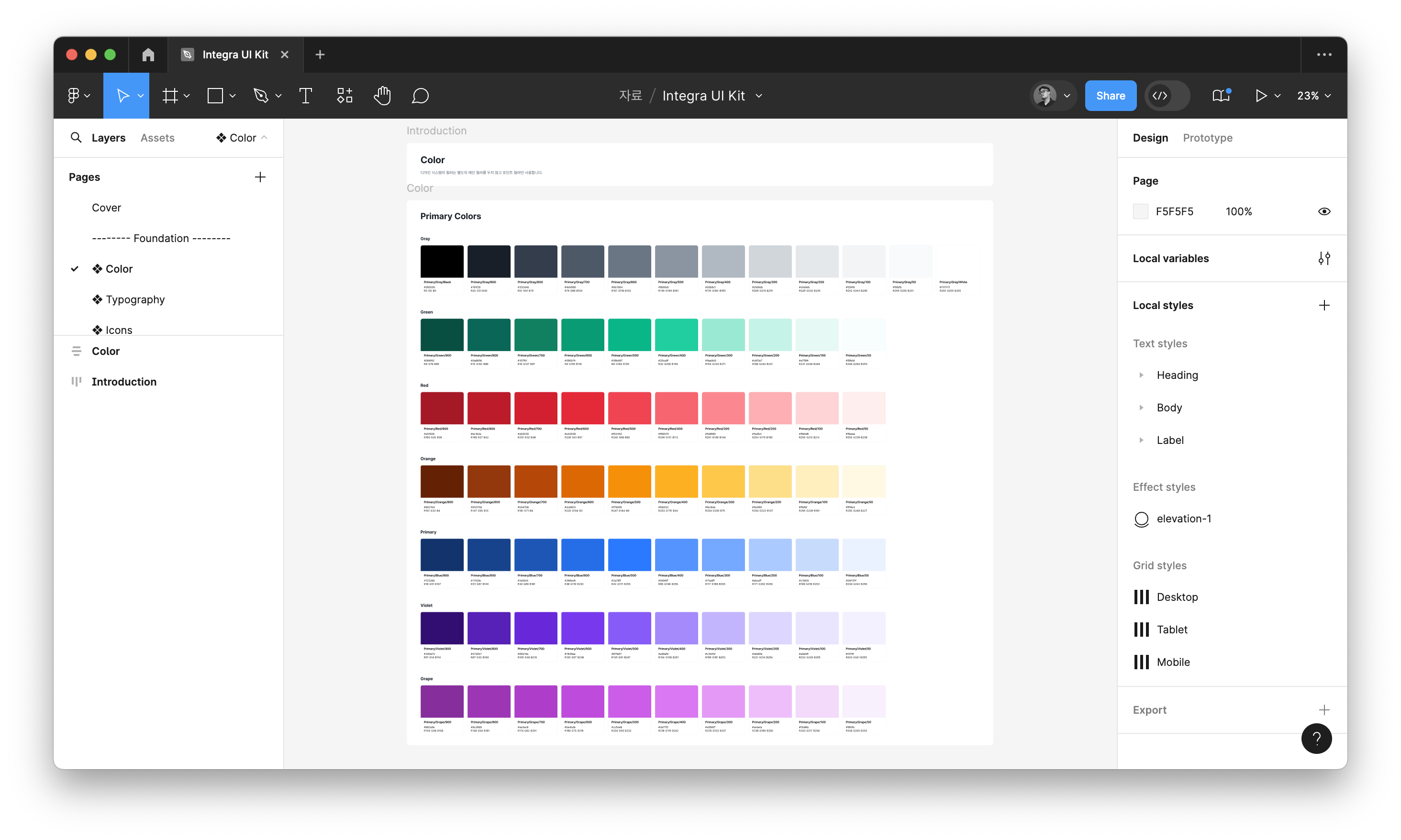Select the Primary/Gray/Black swatch on canvas
The width and height of the screenshot is (1401, 840).
tap(442, 262)
